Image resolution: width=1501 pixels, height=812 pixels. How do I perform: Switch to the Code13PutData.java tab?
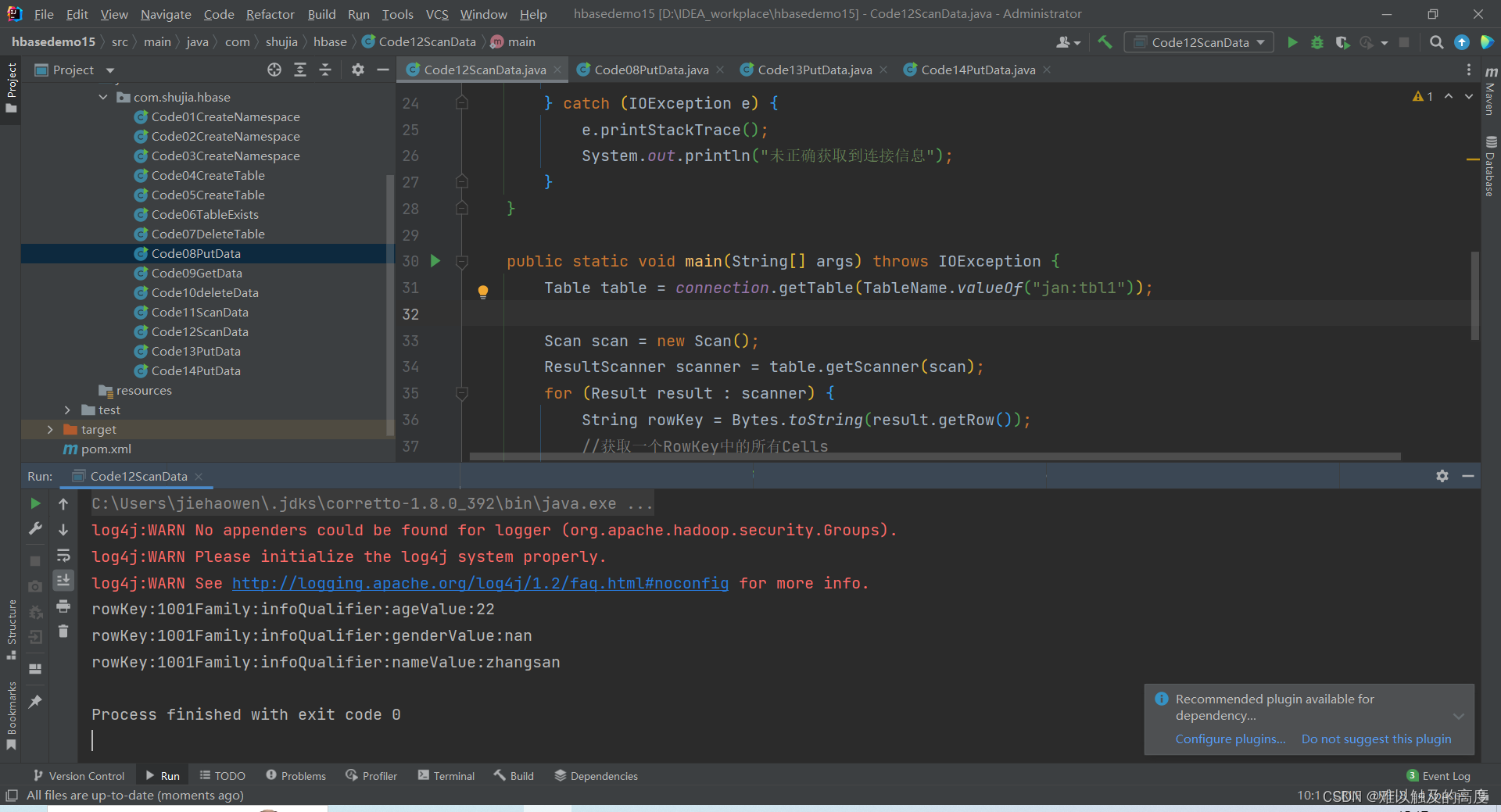pos(814,70)
